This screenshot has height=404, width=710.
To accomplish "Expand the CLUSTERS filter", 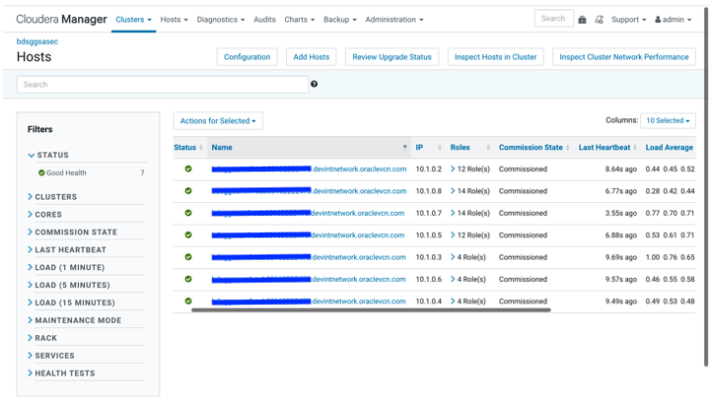I will [x=52, y=197].
